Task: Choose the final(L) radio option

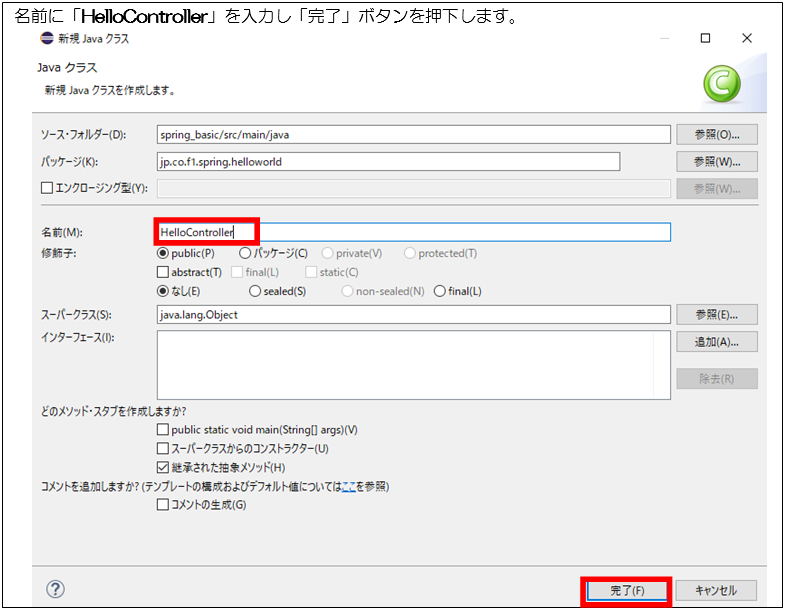Action: (x=441, y=291)
